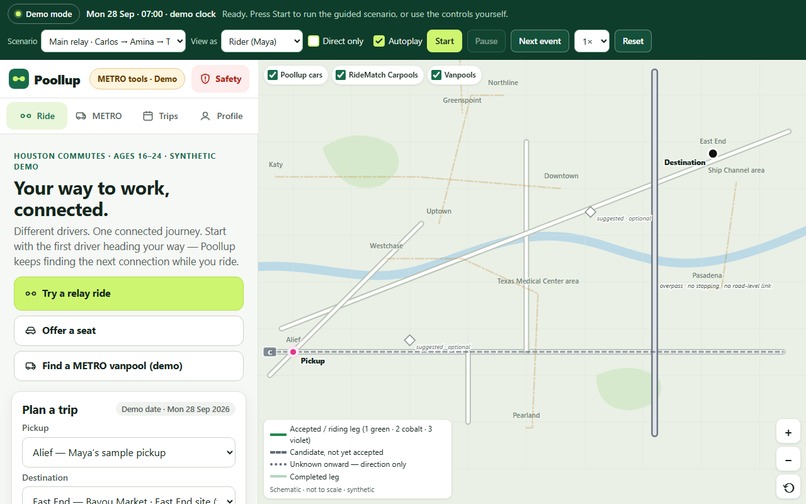The width and height of the screenshot is (806, 504).
Task: Click the Plan a trip heading
Action: (50, 410)
